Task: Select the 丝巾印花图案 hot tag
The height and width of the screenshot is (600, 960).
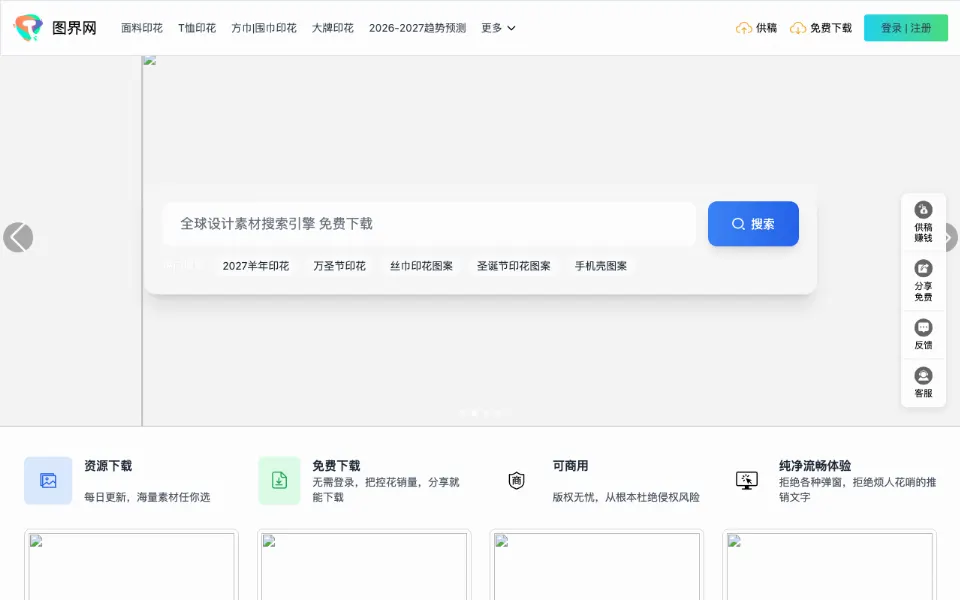Action: pyautogui.click(x=421, y=266)
